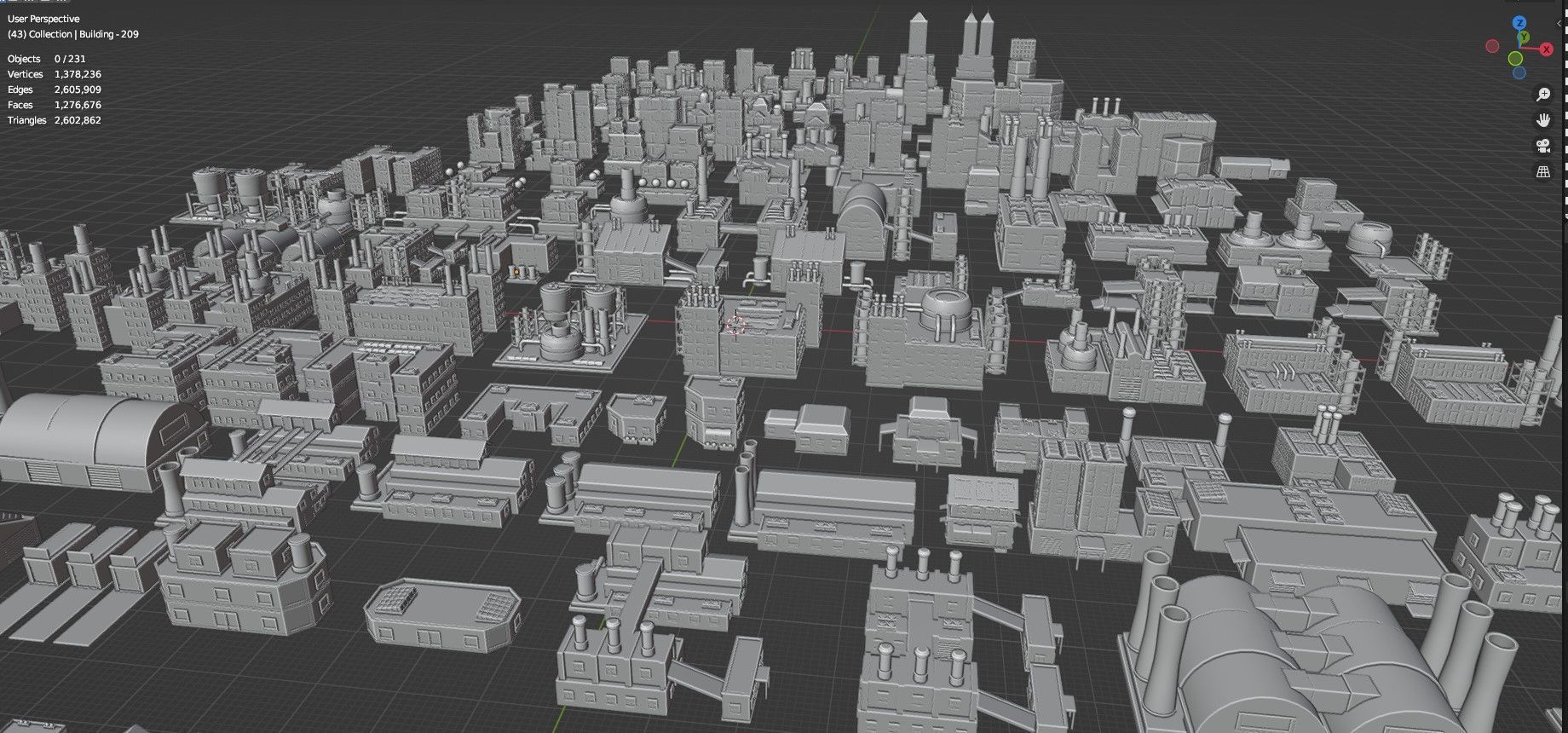Click the green Y axis gizmo handle
The width and height of the screenshot is (1568, 733).
(1524, 37)
